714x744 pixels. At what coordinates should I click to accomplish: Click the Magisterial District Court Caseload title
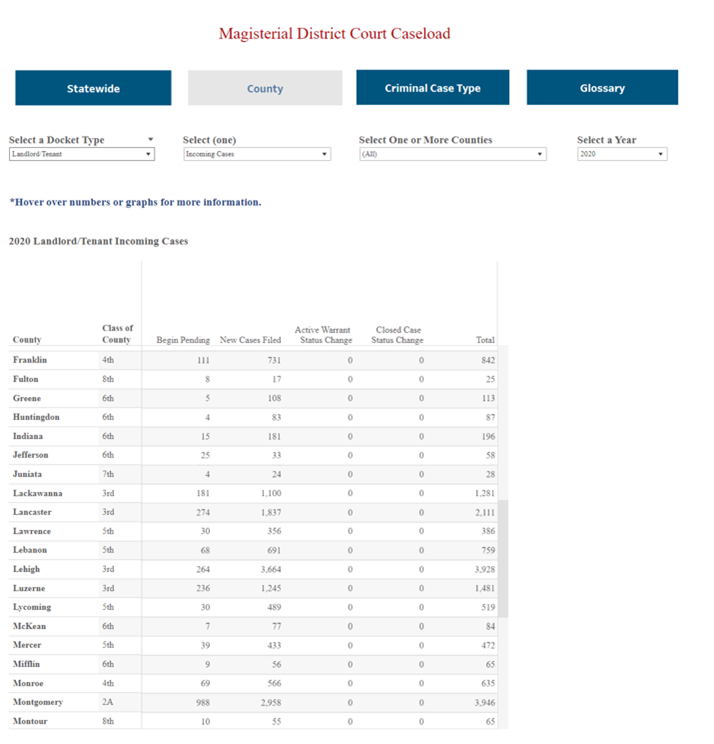click(x=334, y=34)
